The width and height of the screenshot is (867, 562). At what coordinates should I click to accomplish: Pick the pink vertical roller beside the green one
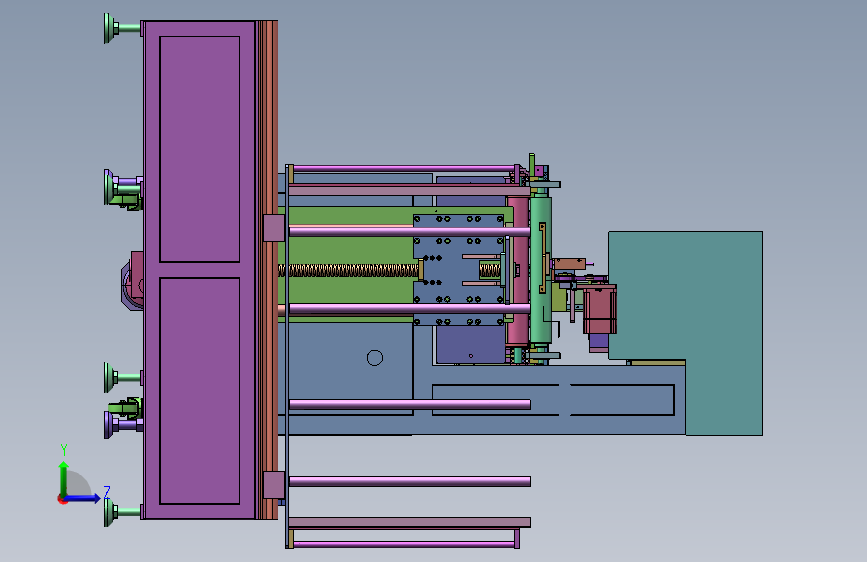pos(519,270)
